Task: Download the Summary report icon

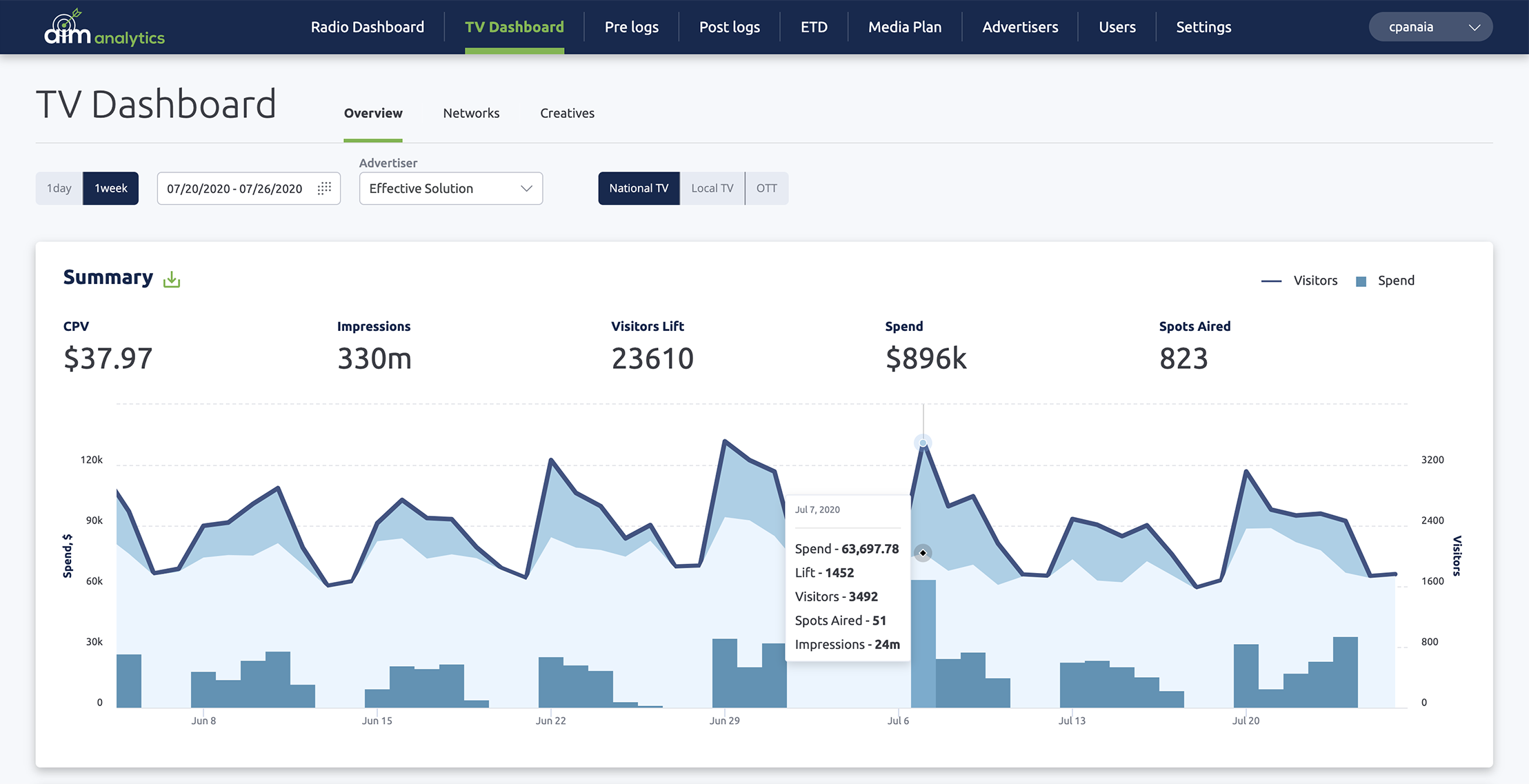Action: pyautogui.click(x=172, y=279)
